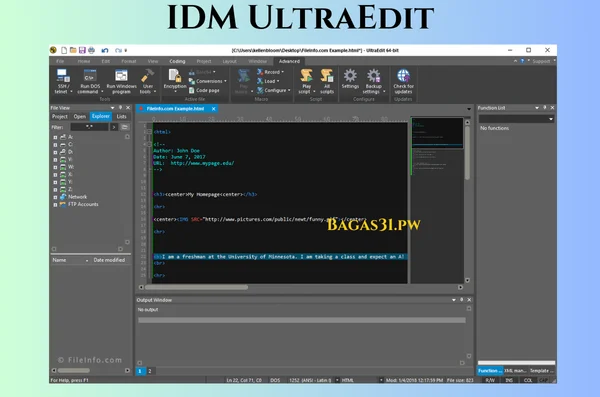Click Check for updates globe icon
The height and width of the screenshot is (397, 600).
coord(403,76)
